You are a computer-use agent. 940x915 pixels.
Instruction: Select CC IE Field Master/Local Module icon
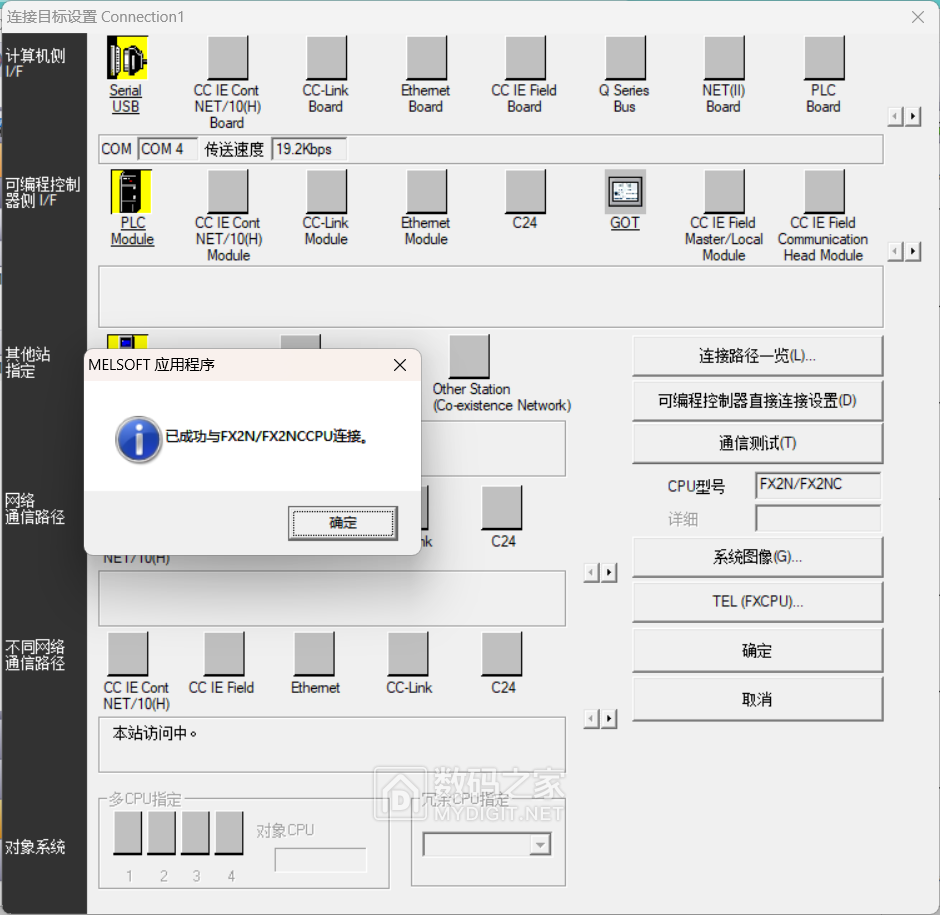[724, 191]
